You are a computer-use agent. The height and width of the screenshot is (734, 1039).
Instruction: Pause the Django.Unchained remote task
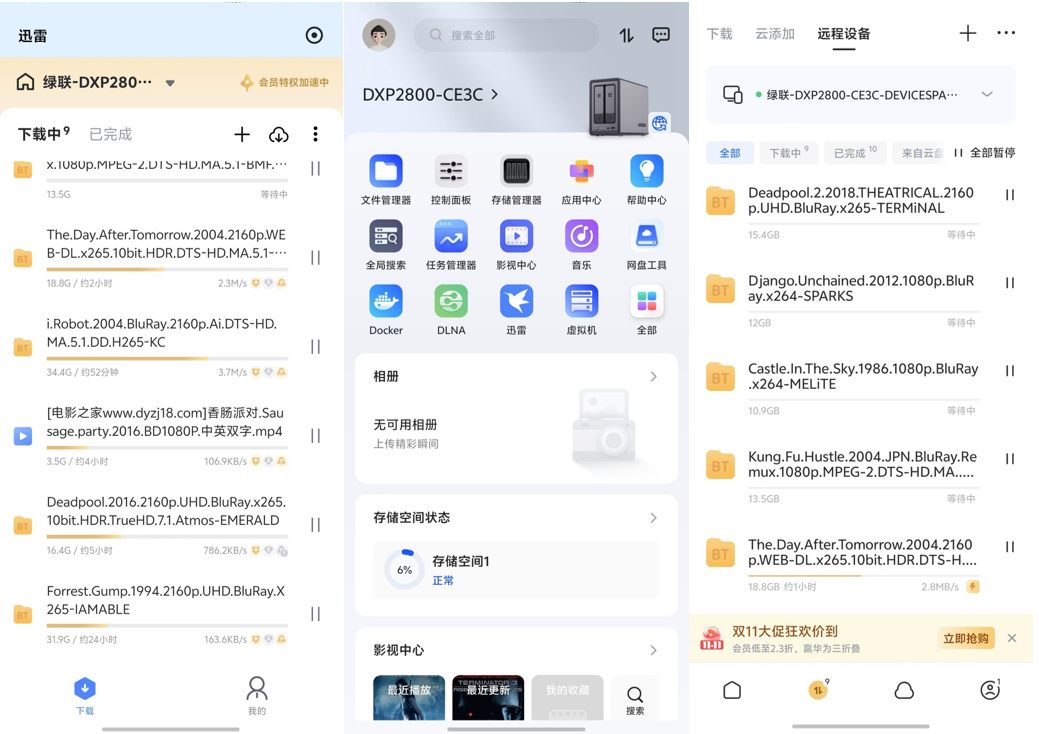point(1010,283)
